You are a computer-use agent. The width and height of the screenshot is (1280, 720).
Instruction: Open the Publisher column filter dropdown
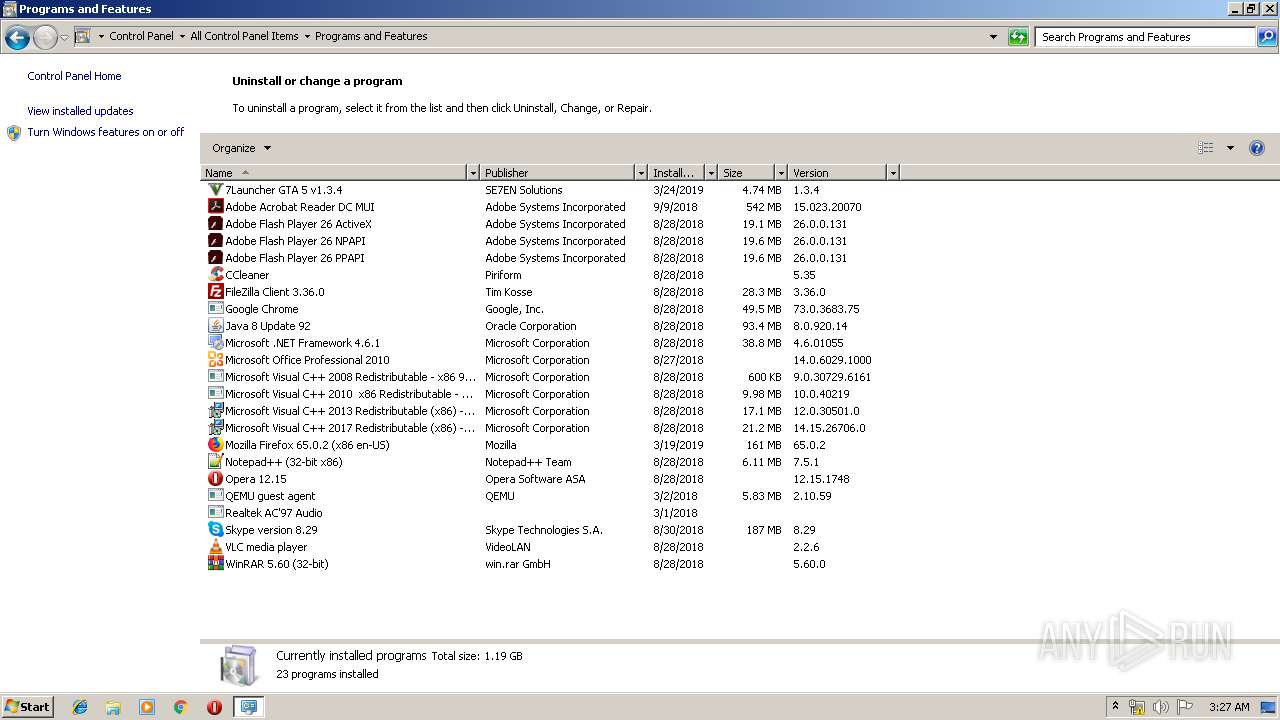(641, 173)
